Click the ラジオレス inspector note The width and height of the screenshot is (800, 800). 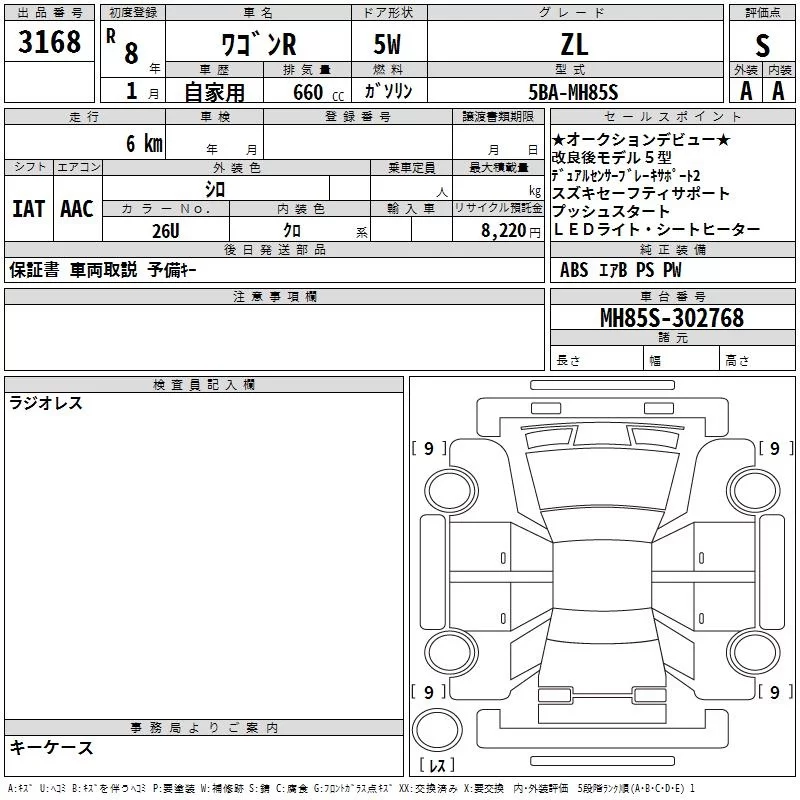(46, 404)
